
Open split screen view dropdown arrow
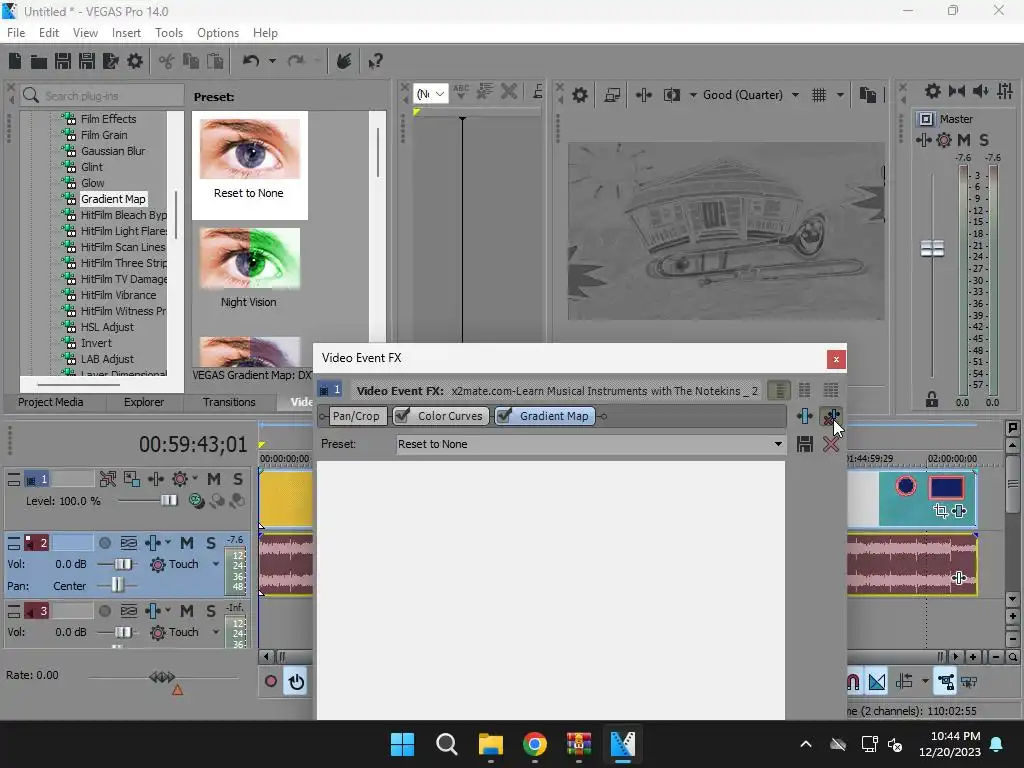pyautogui.click(x=693, y=95)
